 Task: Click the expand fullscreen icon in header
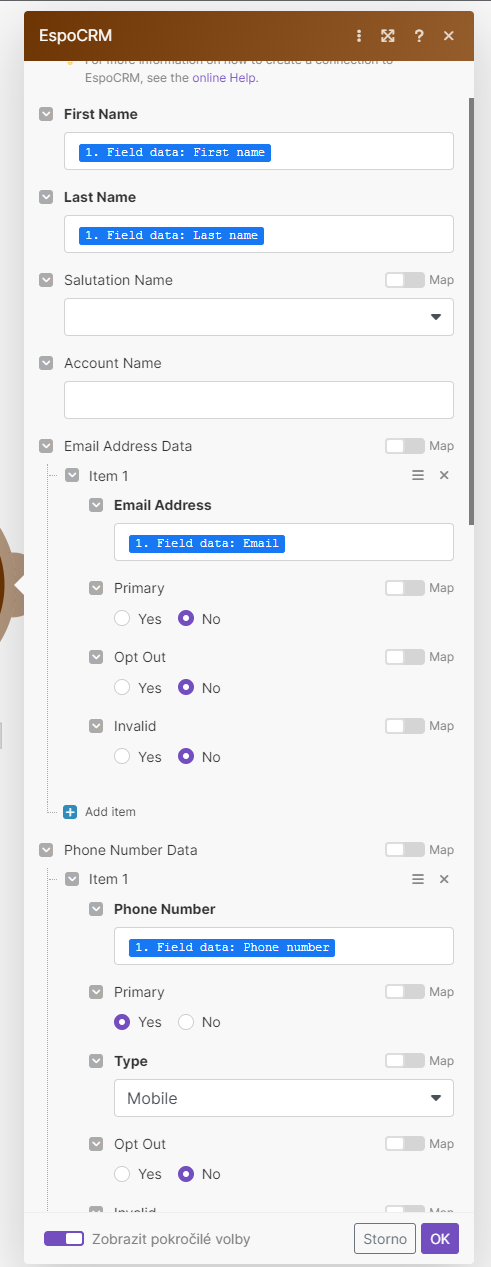click(388, 36)
